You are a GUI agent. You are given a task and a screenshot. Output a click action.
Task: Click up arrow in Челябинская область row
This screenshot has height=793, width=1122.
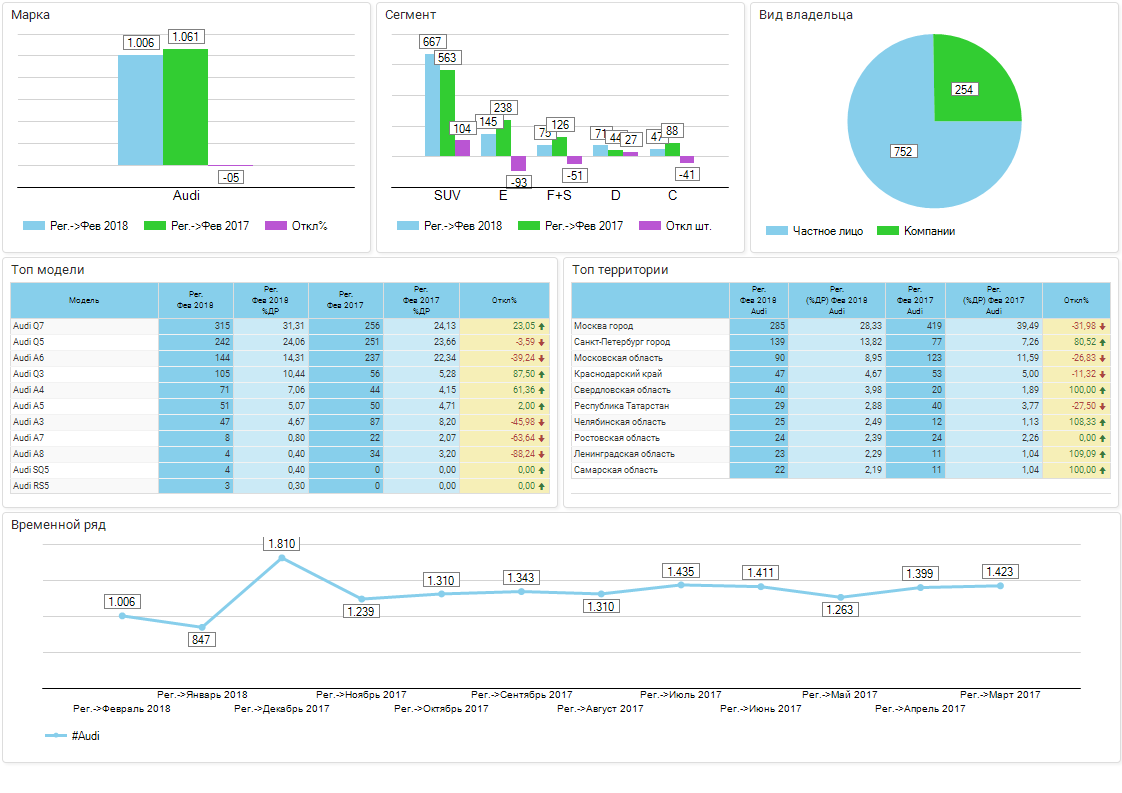1102,422
